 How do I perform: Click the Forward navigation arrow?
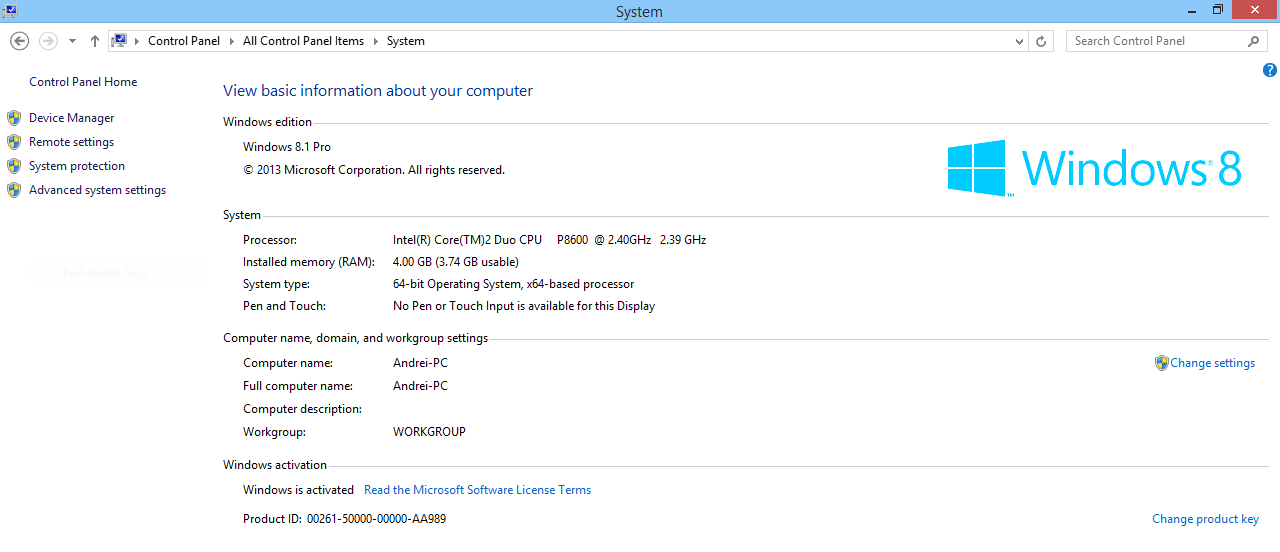[48, 41]
